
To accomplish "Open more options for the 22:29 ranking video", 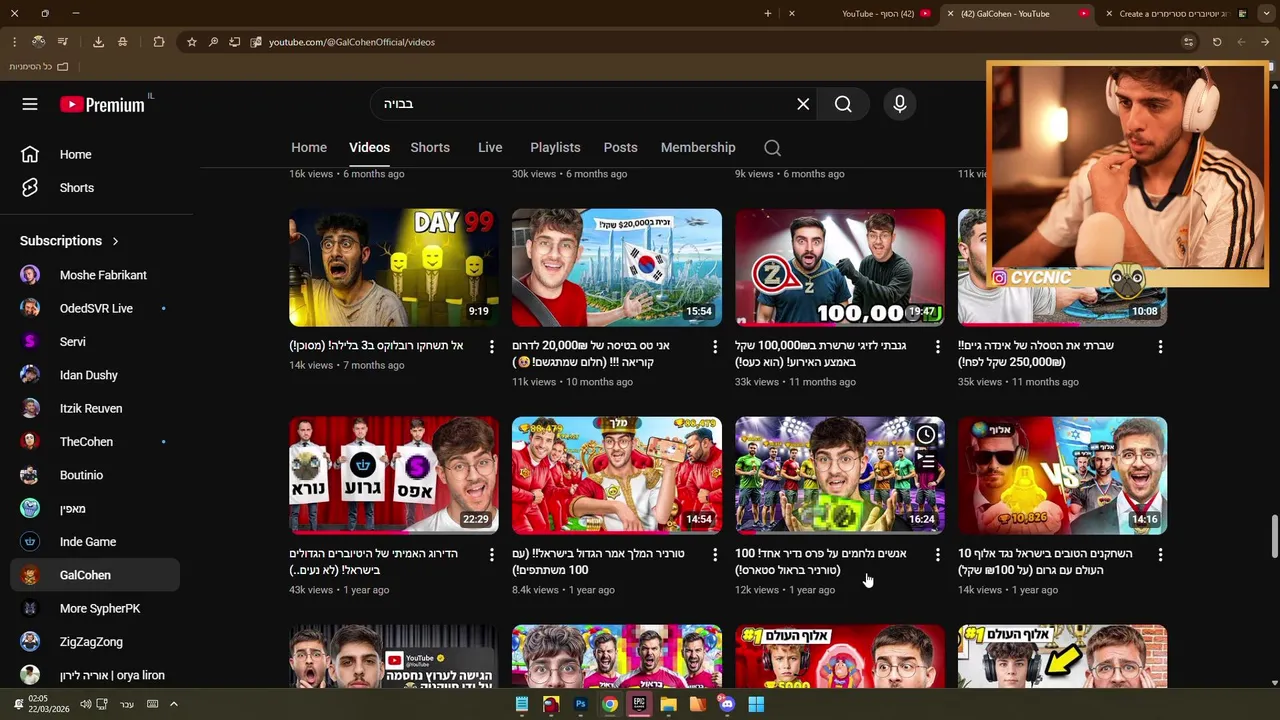I will pyautogui.click(x=491, y=554).
